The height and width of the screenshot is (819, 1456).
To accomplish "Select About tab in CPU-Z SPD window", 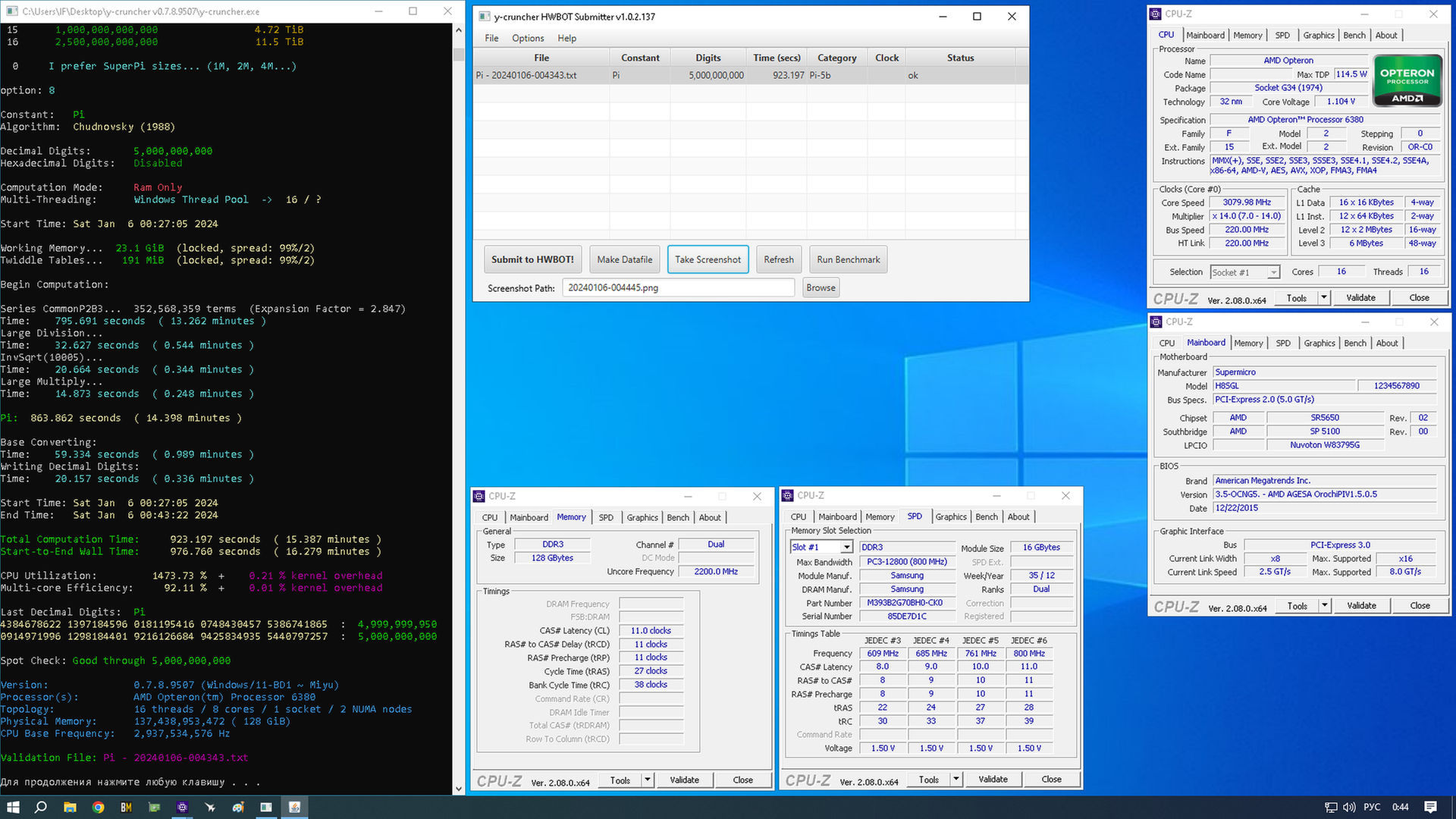I will tap(1018, 516).
